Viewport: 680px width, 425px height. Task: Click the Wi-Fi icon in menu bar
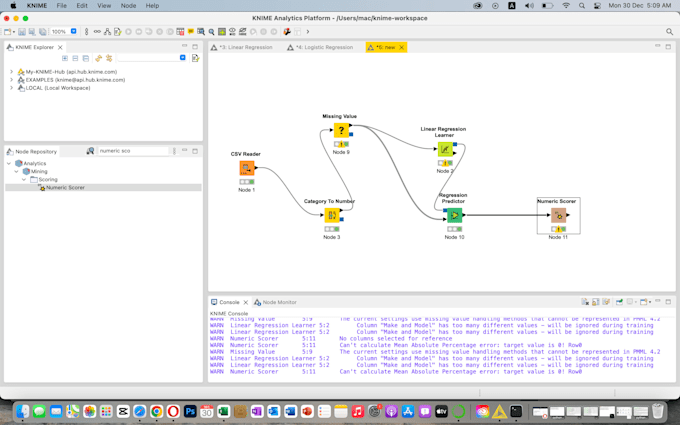click(x=566, y=6)
